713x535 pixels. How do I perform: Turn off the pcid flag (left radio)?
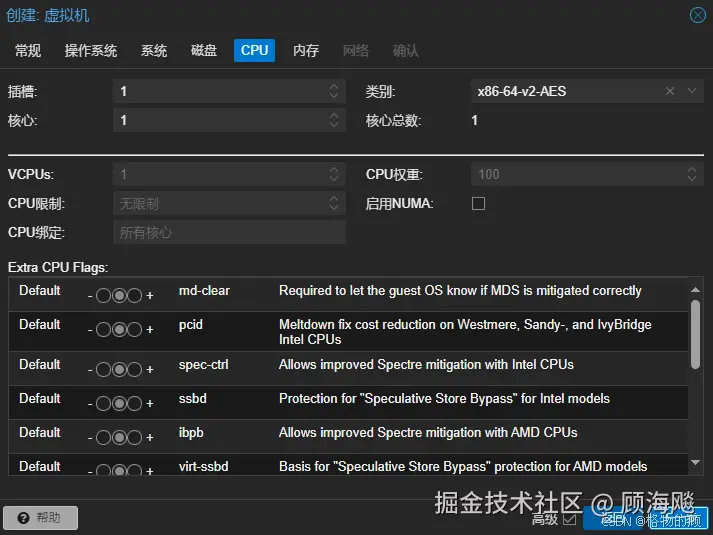103,330
